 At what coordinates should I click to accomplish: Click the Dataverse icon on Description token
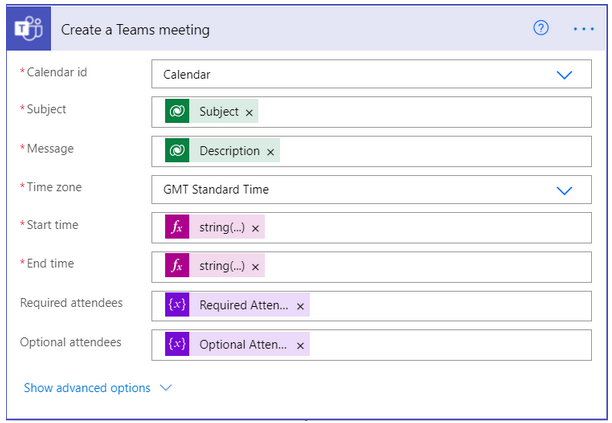178,151
